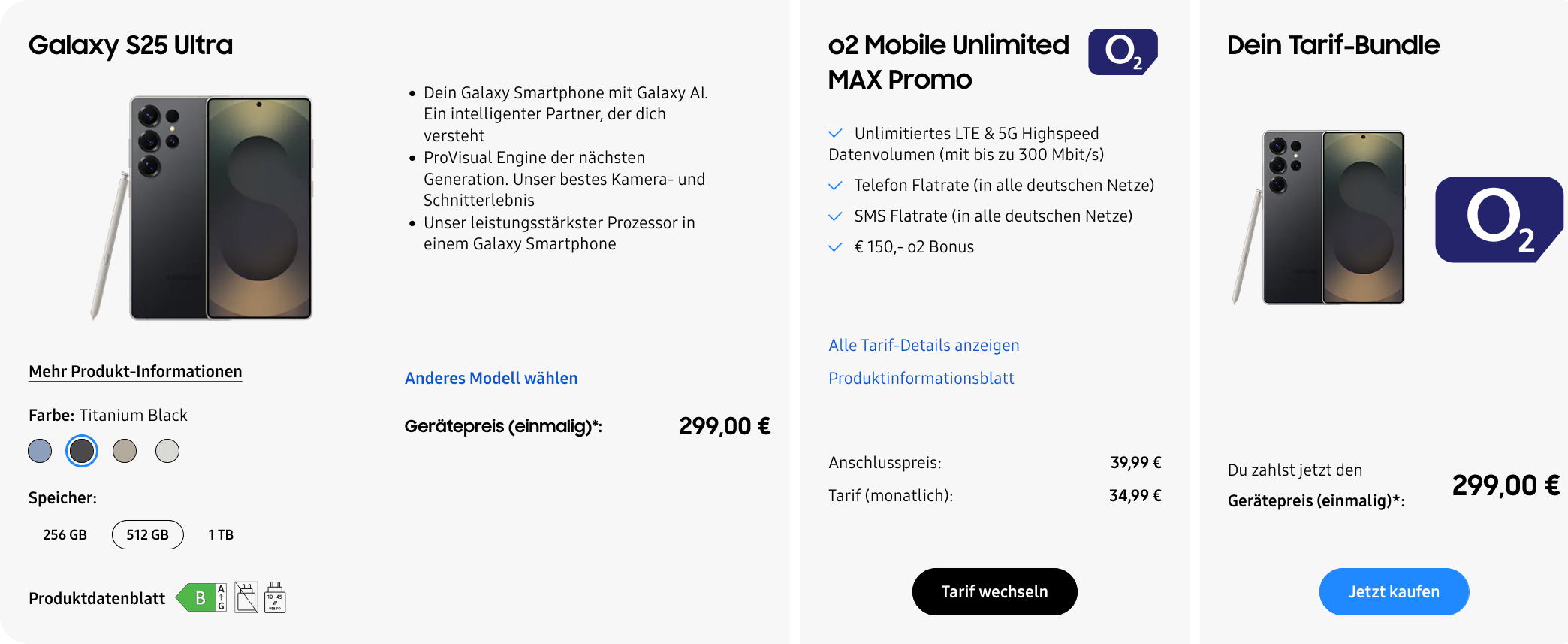Choose 1 TB storage option

(221, 534)
